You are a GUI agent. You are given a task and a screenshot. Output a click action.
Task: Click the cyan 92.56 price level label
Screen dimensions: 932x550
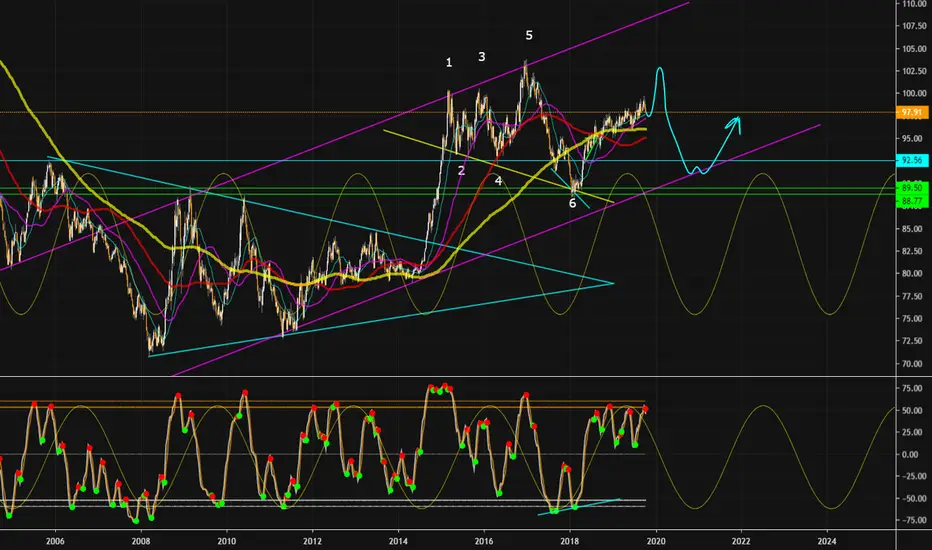(911, 161)
